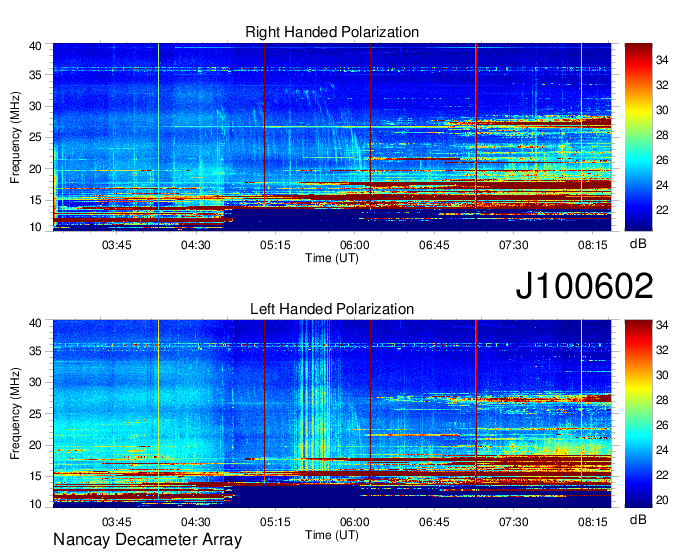This screenshot has height=552, width=680.
Task: Click 08:15 tick on left-handed time axis
Action: coord(593,522)
